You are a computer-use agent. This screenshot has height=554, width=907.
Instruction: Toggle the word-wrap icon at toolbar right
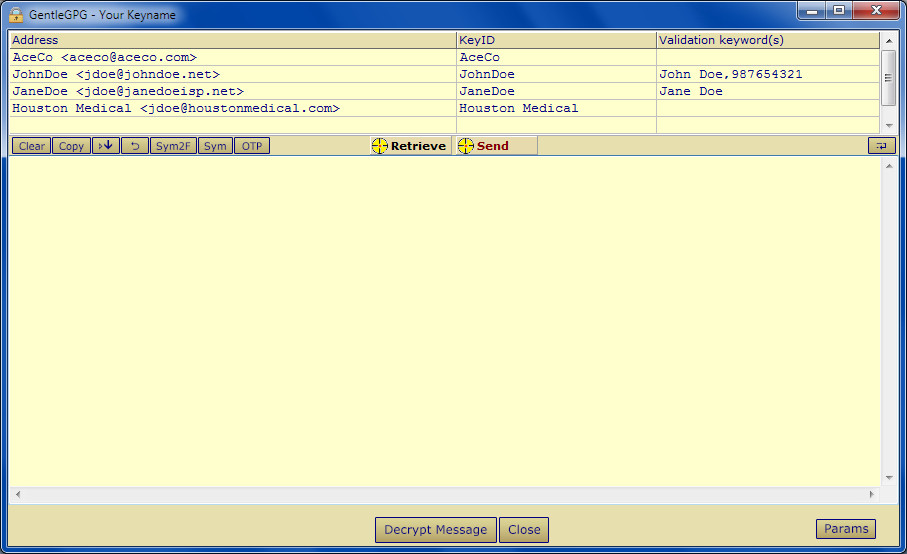pyautogui.click(x=882, y=146)
